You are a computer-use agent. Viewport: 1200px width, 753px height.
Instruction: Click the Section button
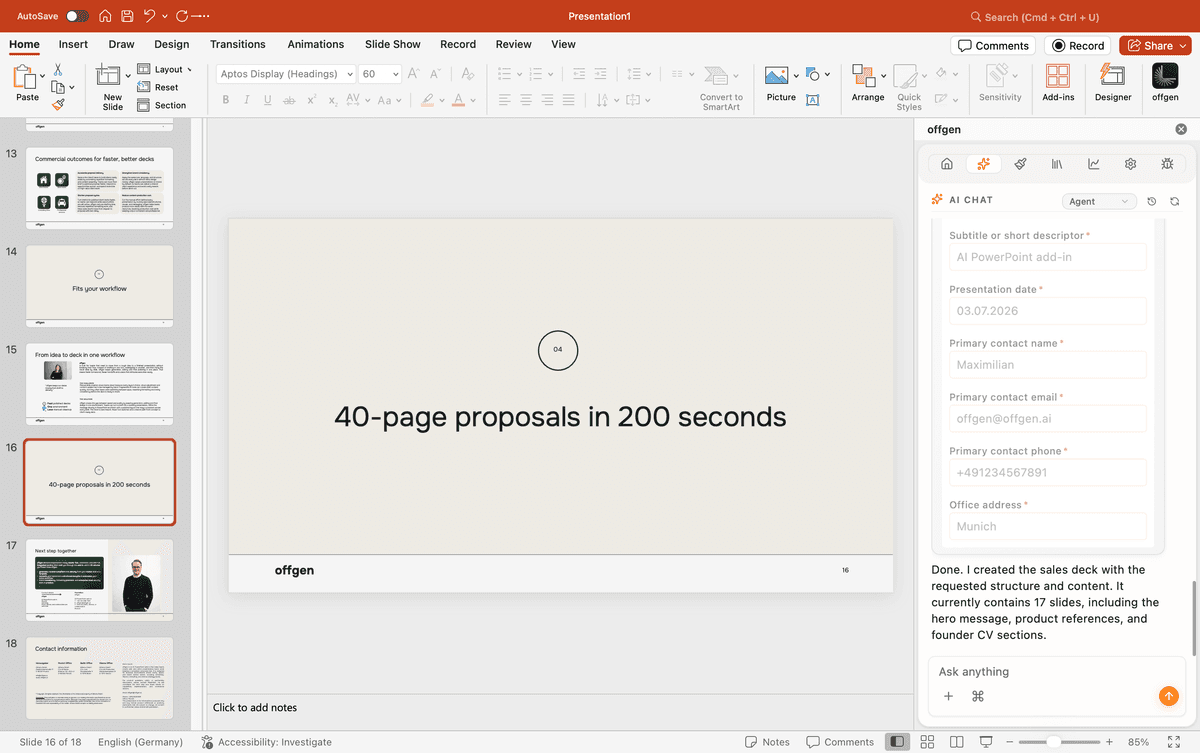pos(161,105)
